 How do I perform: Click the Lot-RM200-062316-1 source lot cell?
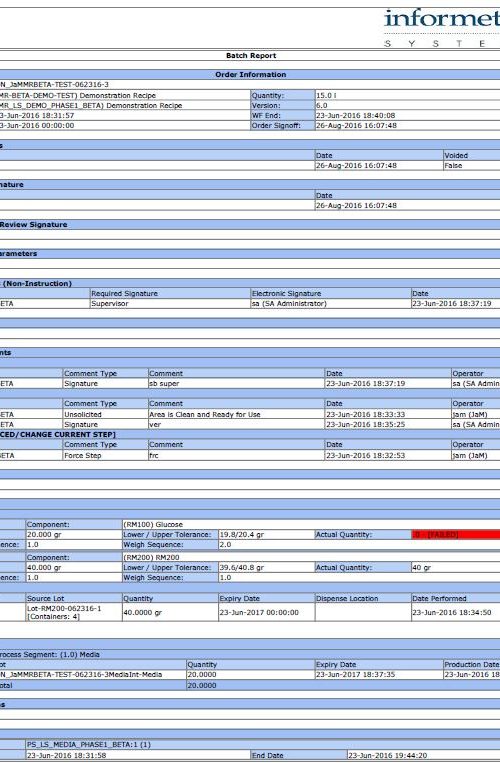tap(73, 613)
